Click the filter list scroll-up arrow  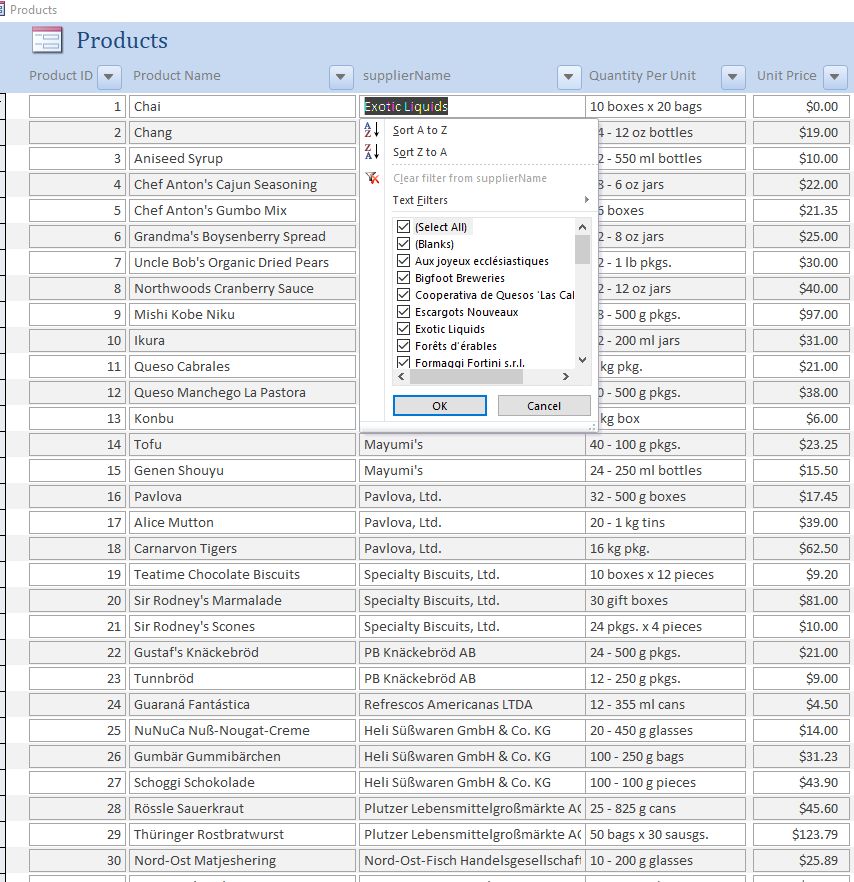click(x=582, y=227)
